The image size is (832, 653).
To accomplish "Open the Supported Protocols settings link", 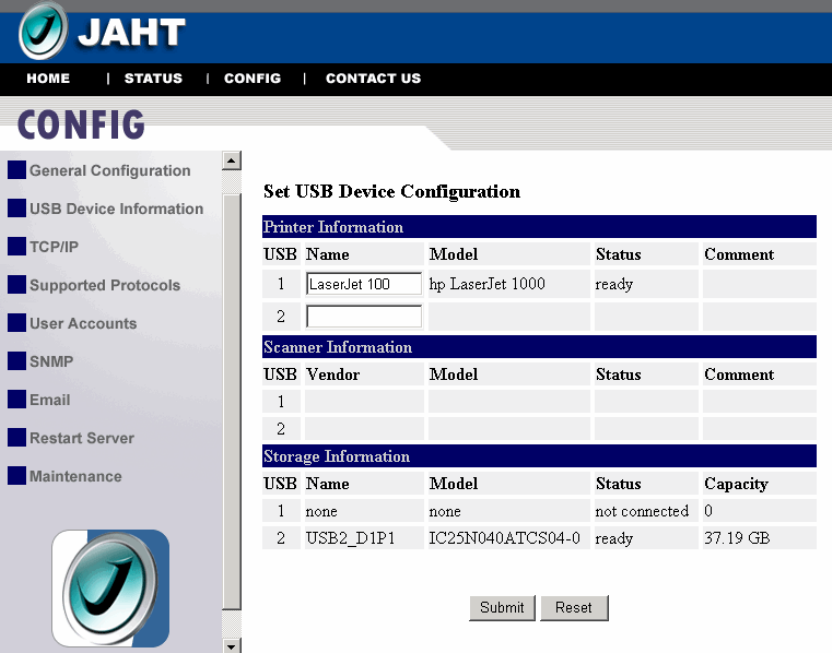I will click(105, 285).
